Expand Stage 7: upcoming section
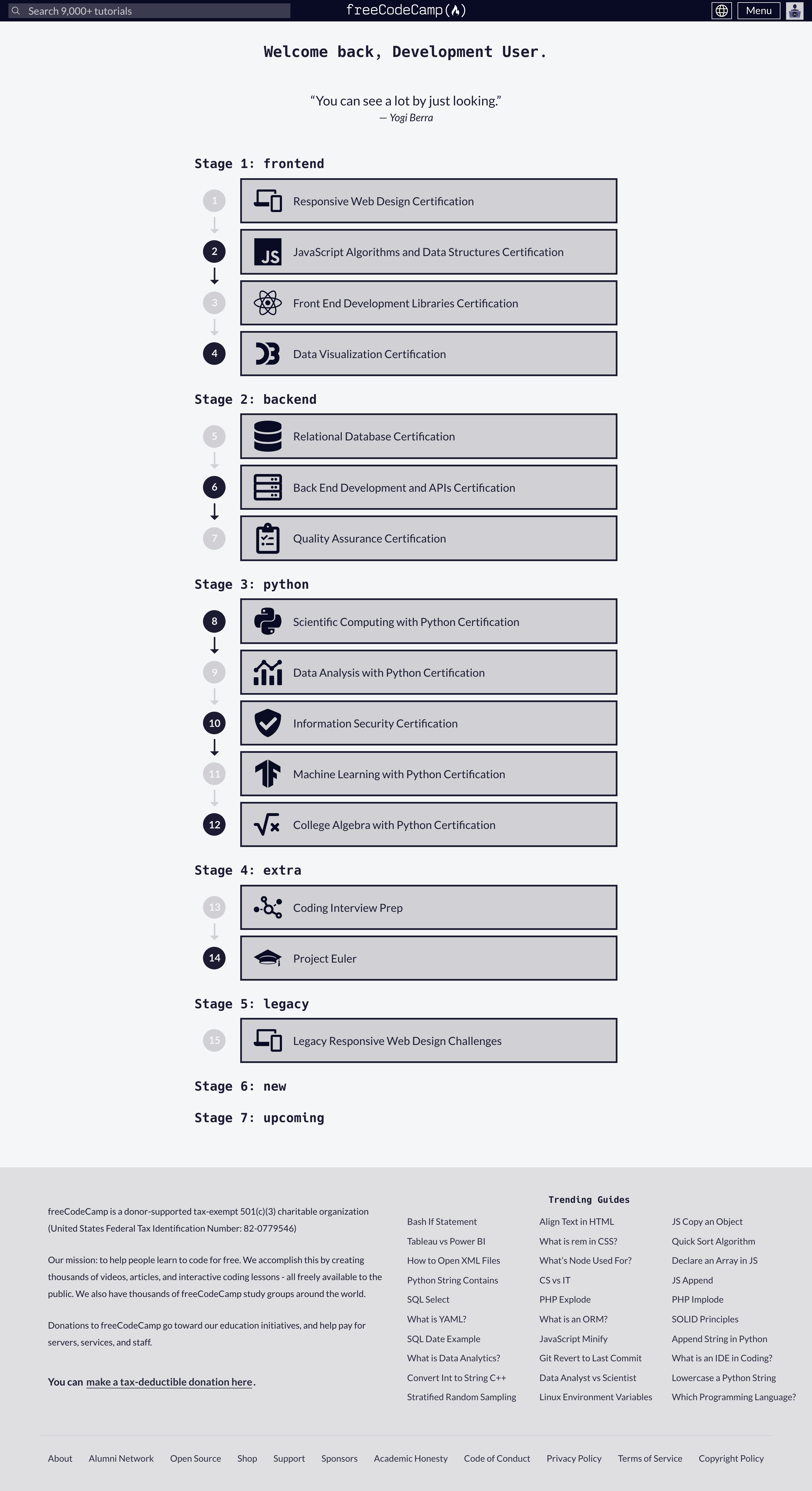This screenshot has width=812, height=1491. coord(259,1118)
